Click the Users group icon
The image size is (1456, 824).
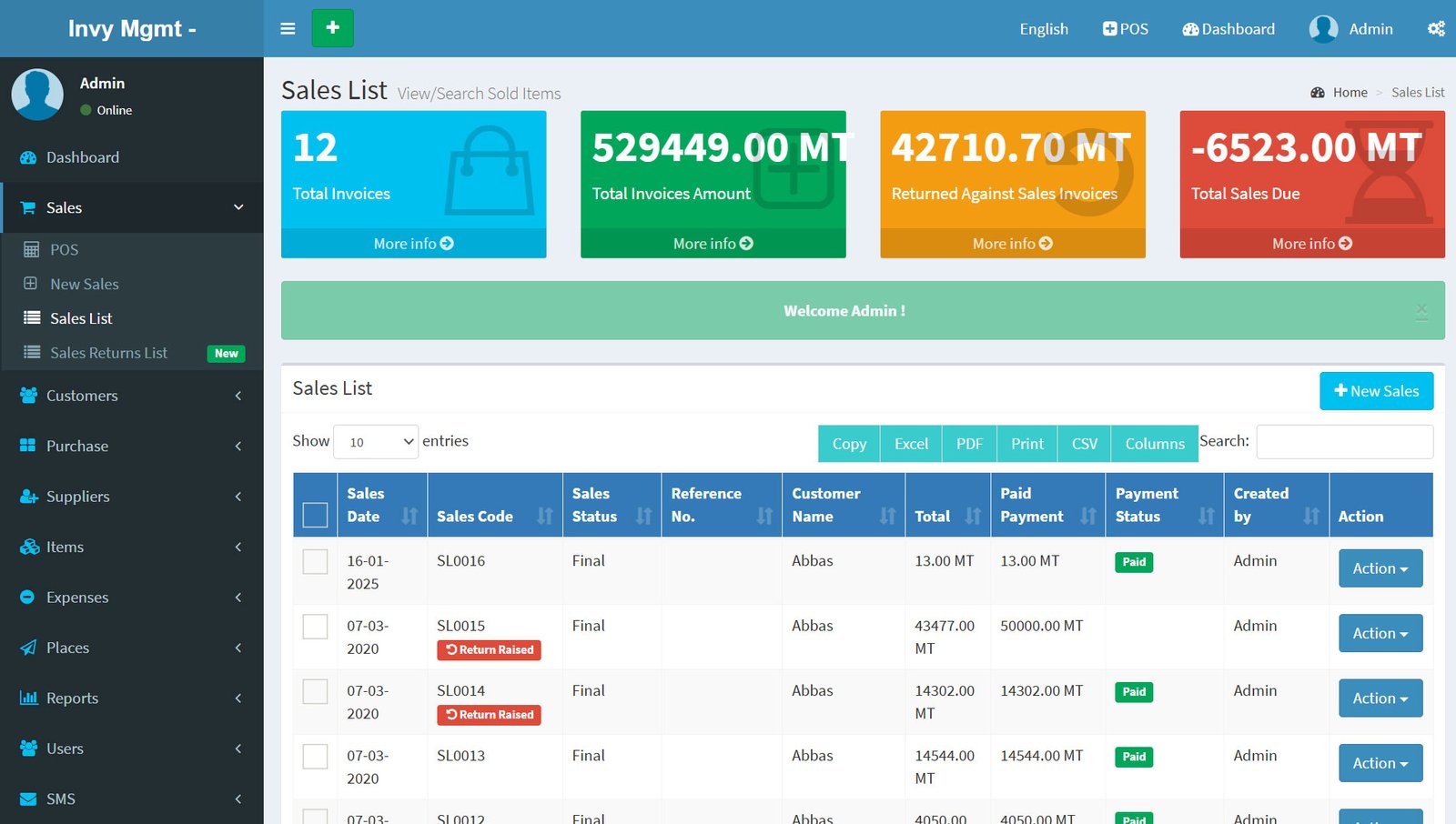(28, 749)
